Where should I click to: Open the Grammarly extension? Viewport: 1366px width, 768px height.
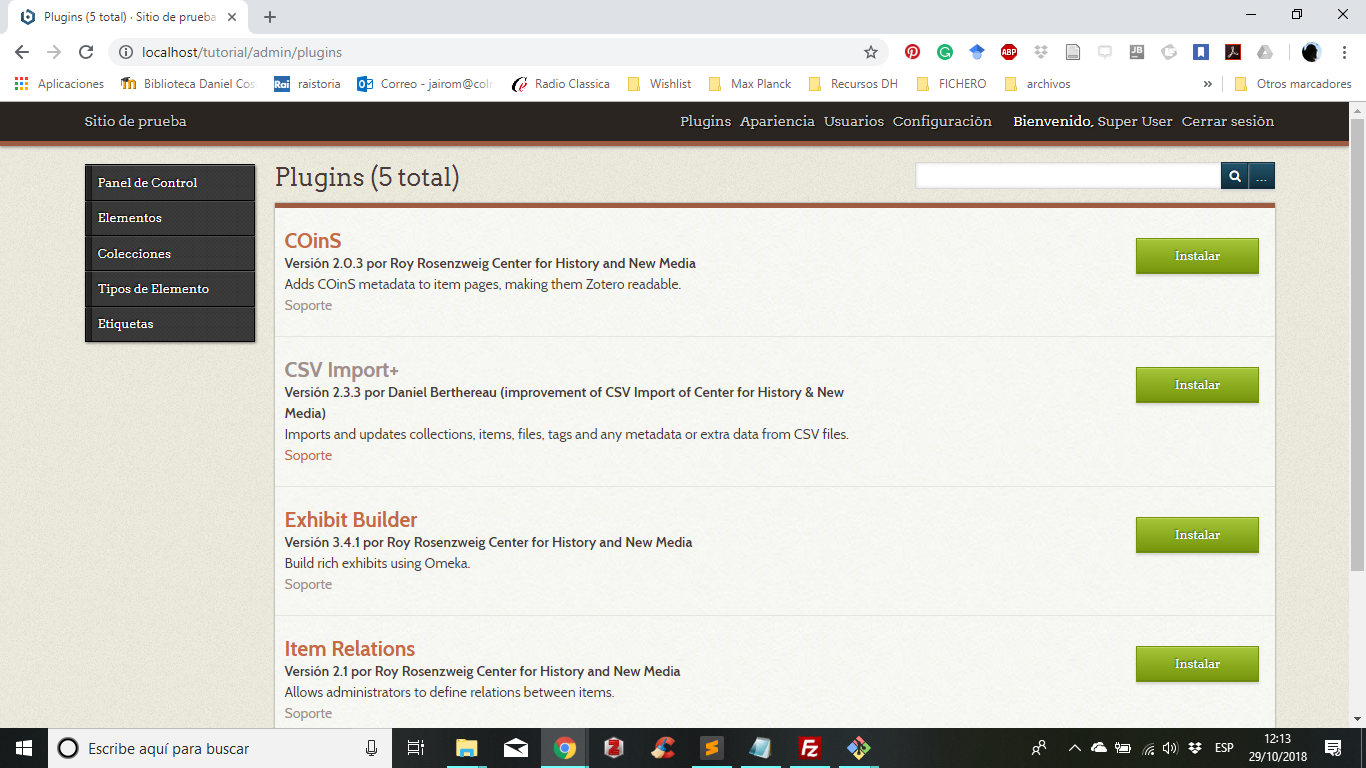click(x=943, y=51)
